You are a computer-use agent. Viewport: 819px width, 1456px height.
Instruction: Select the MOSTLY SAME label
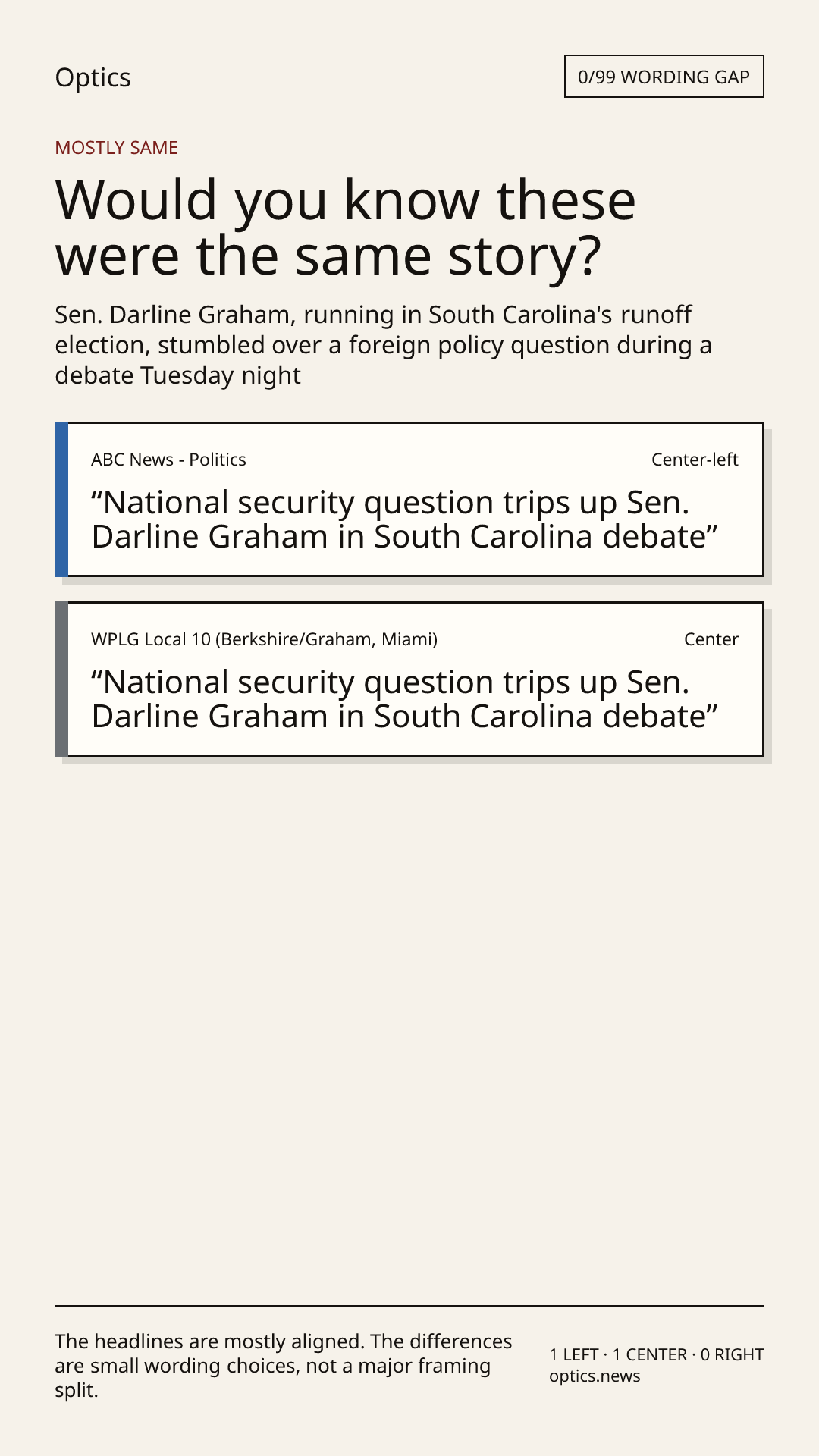(x=116, y=148)
